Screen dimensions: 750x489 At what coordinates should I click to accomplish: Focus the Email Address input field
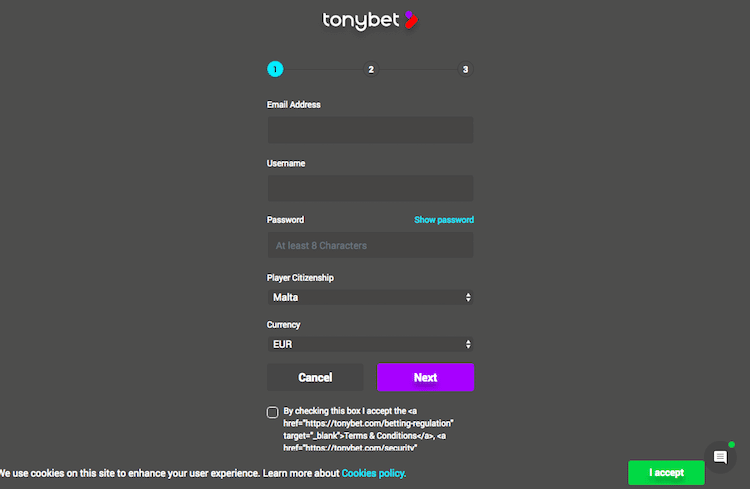(x=370, y=130)
